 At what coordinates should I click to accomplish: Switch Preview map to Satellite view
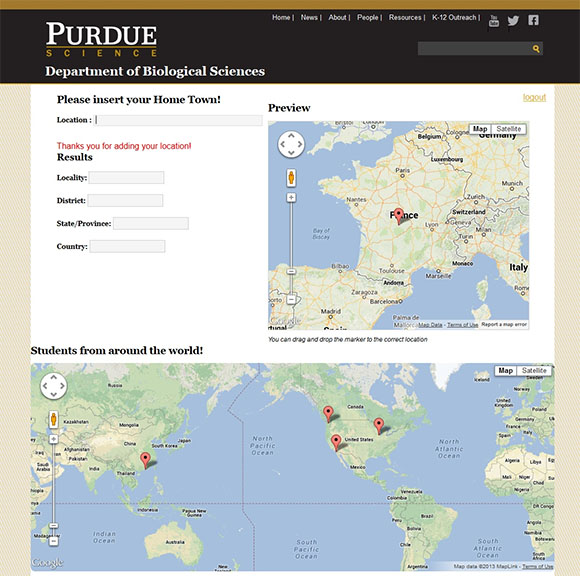click(x=509, y=129)
